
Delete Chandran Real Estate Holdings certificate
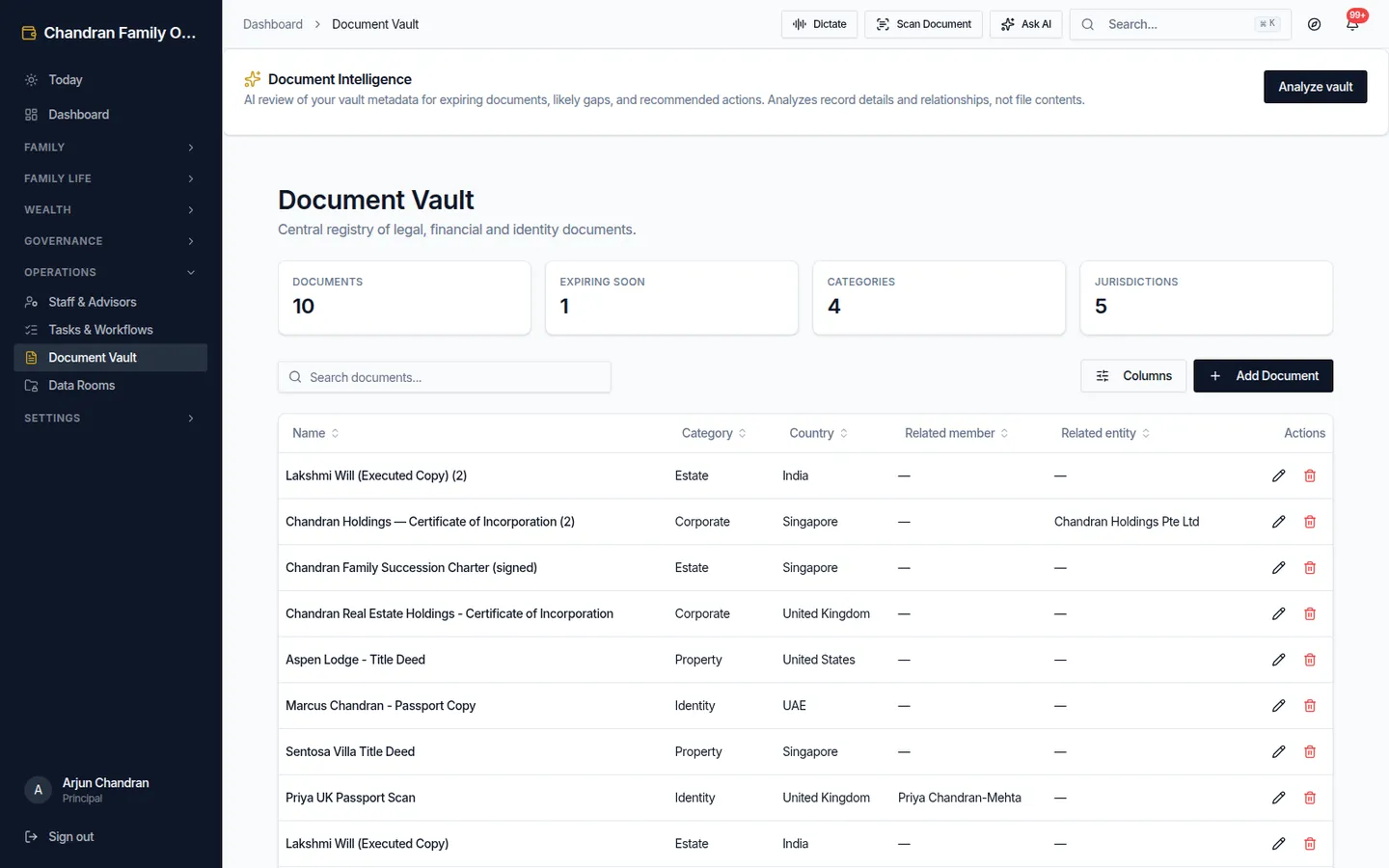[1310, 613]
